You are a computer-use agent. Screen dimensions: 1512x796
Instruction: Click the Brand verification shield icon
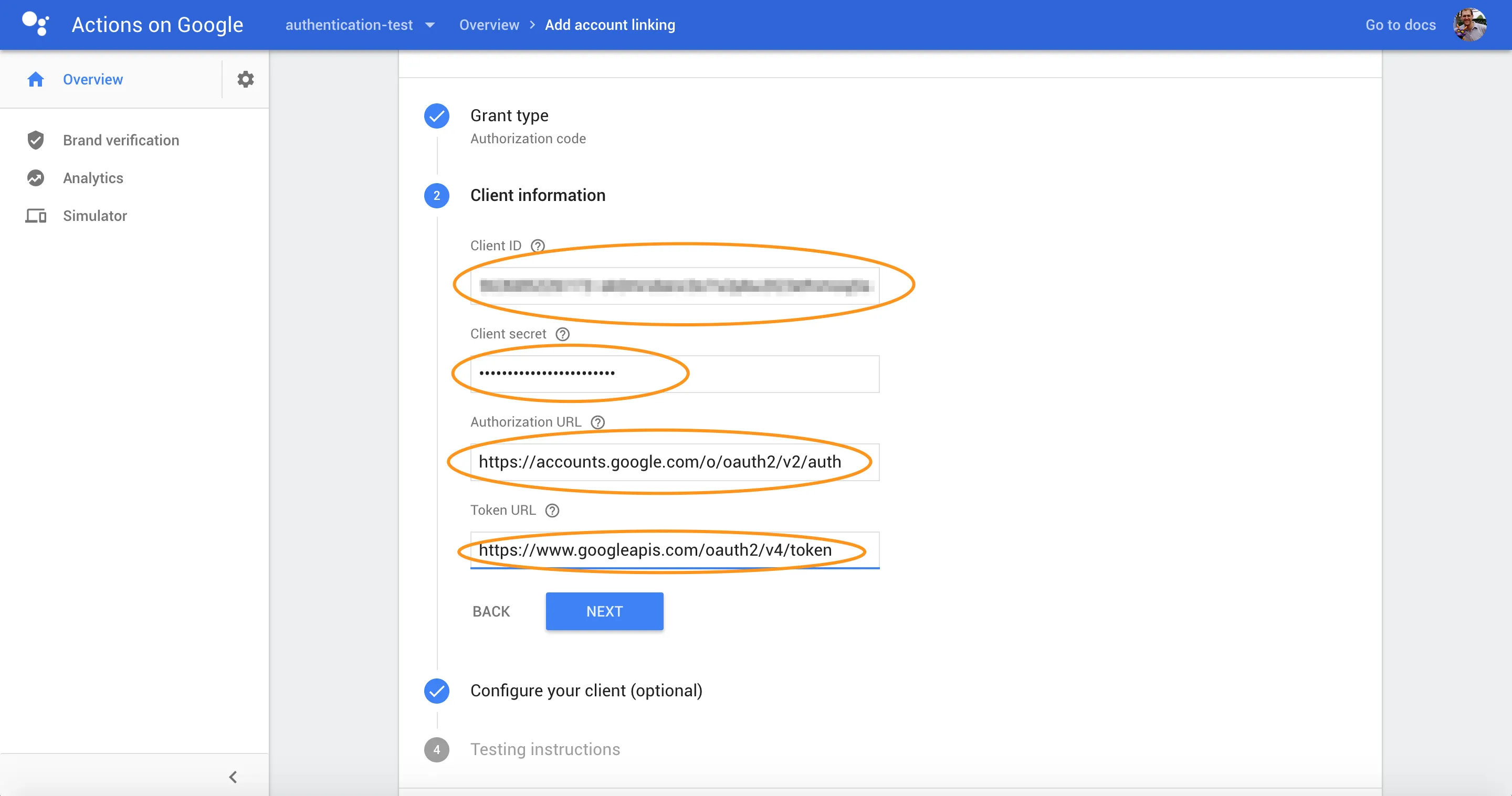coord(36,140)
